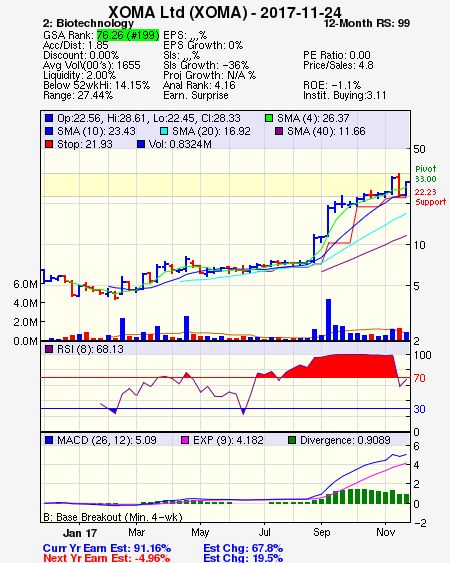This screenshot has height=563, width=450.
Task: Click the green Pivot 33.00 label
Action: (x=426, y=174)
